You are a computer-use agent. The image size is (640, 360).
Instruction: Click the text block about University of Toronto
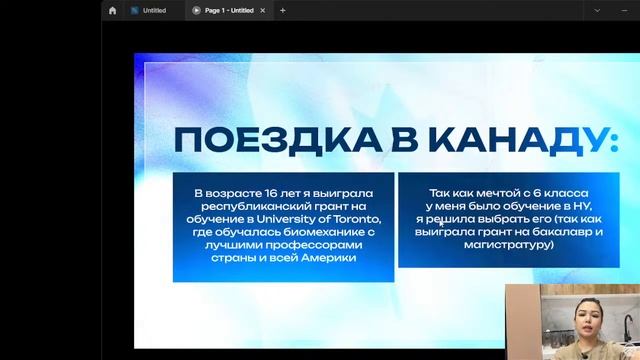284,227
